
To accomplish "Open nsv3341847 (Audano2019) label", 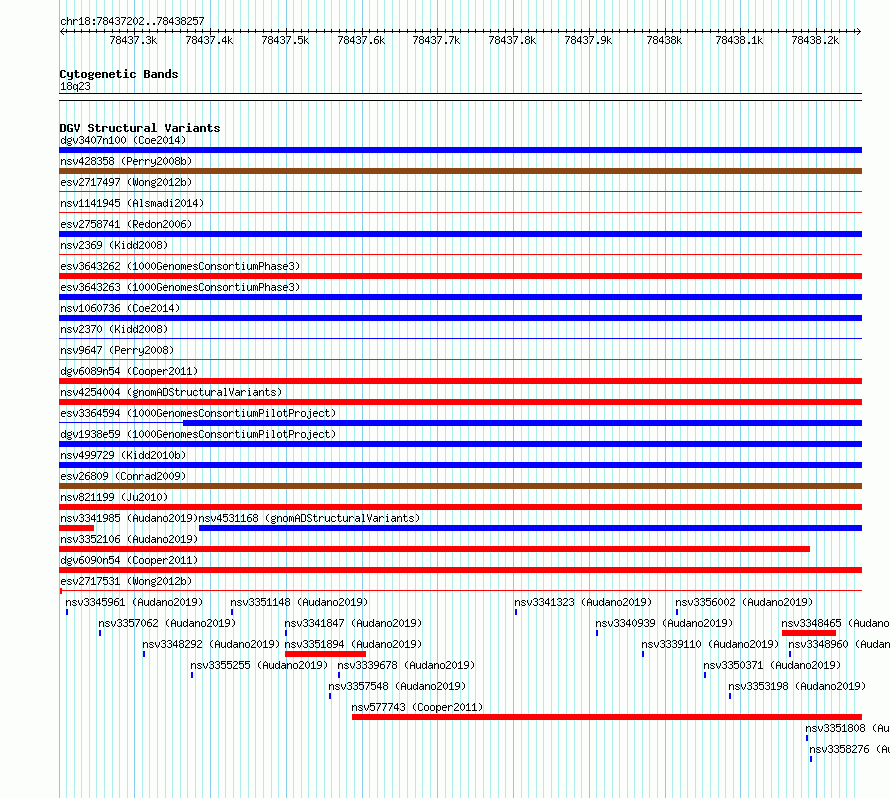I will 353,623.
